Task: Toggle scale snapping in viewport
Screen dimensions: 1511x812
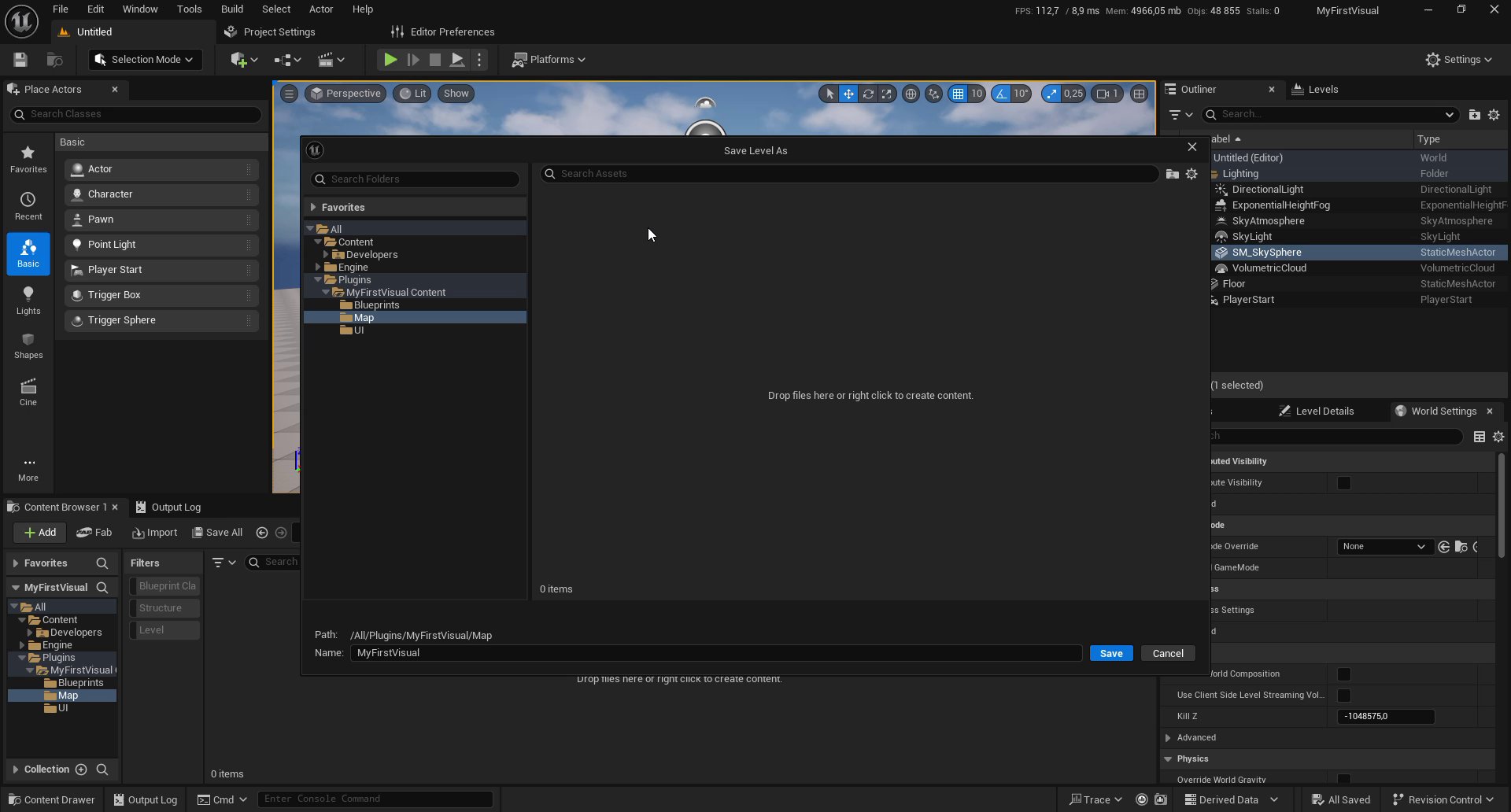Action: point(1051,94)
